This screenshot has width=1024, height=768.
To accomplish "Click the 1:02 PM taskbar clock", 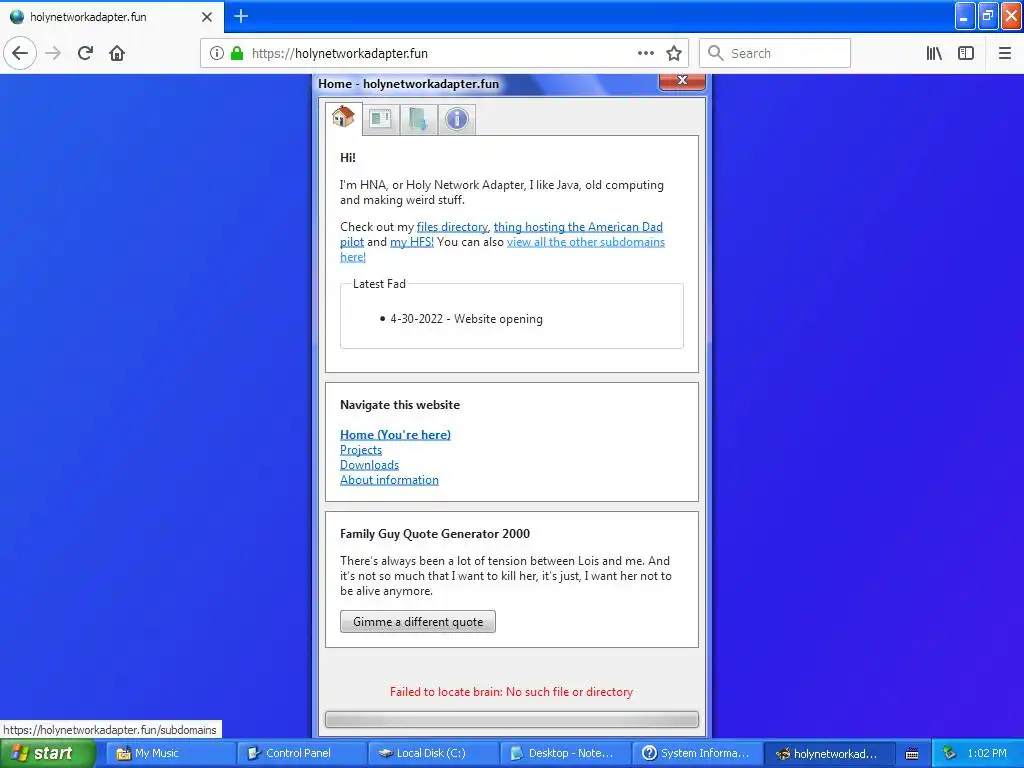I will (x=987, y=753).
